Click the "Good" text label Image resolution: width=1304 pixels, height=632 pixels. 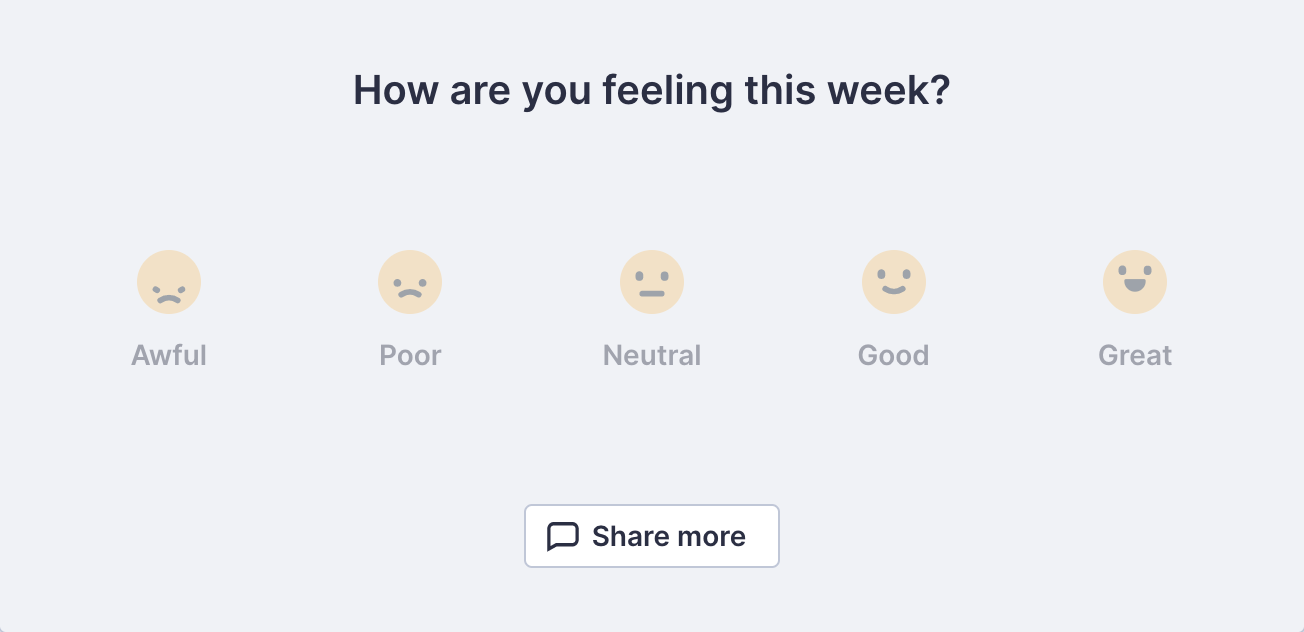click(894, 355)
